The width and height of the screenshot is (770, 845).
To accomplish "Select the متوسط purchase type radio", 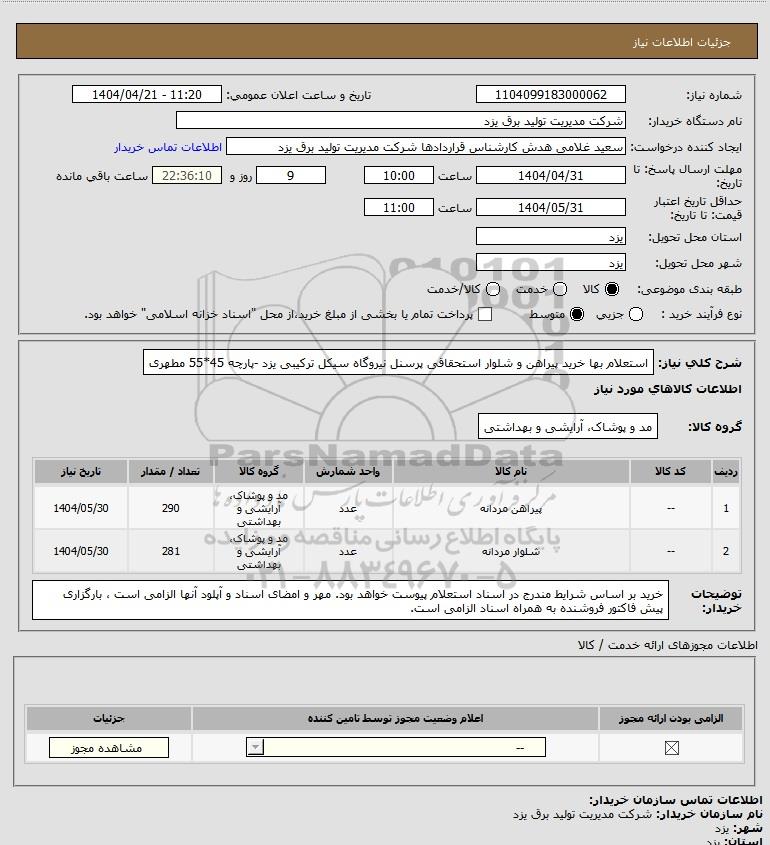I will point(577,314).
